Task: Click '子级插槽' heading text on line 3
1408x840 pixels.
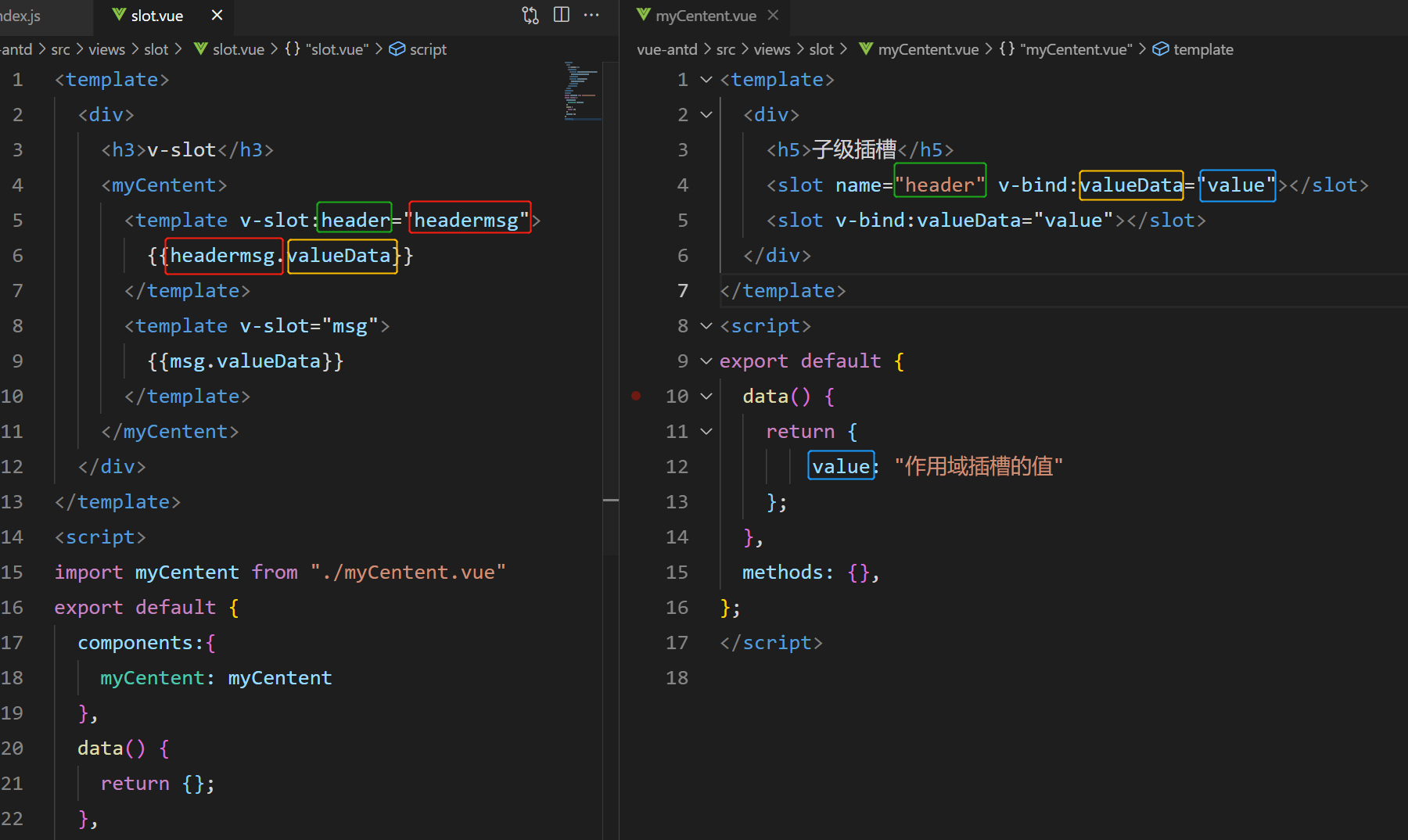Action: (x=854, y=150)
